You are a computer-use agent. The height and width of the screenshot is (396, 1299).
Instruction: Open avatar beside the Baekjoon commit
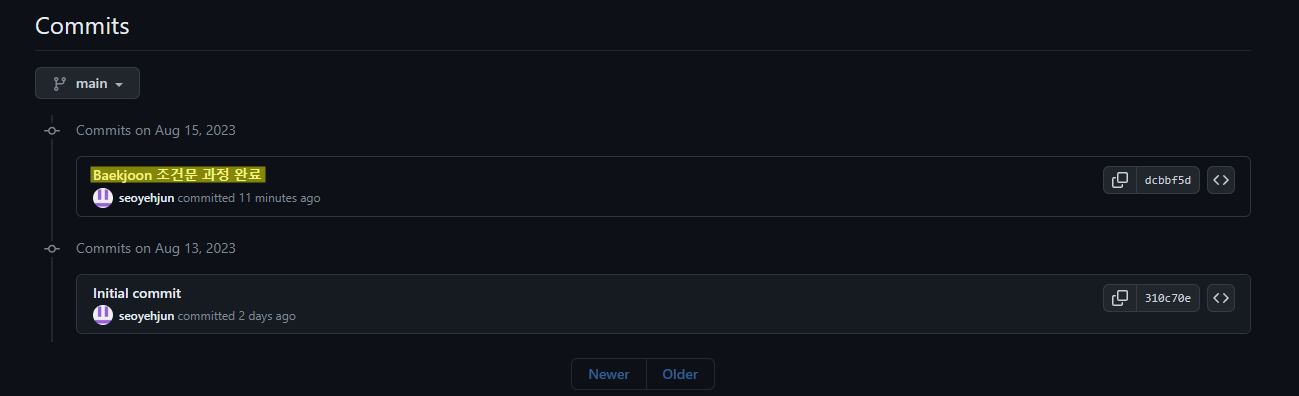click(103, 198)
